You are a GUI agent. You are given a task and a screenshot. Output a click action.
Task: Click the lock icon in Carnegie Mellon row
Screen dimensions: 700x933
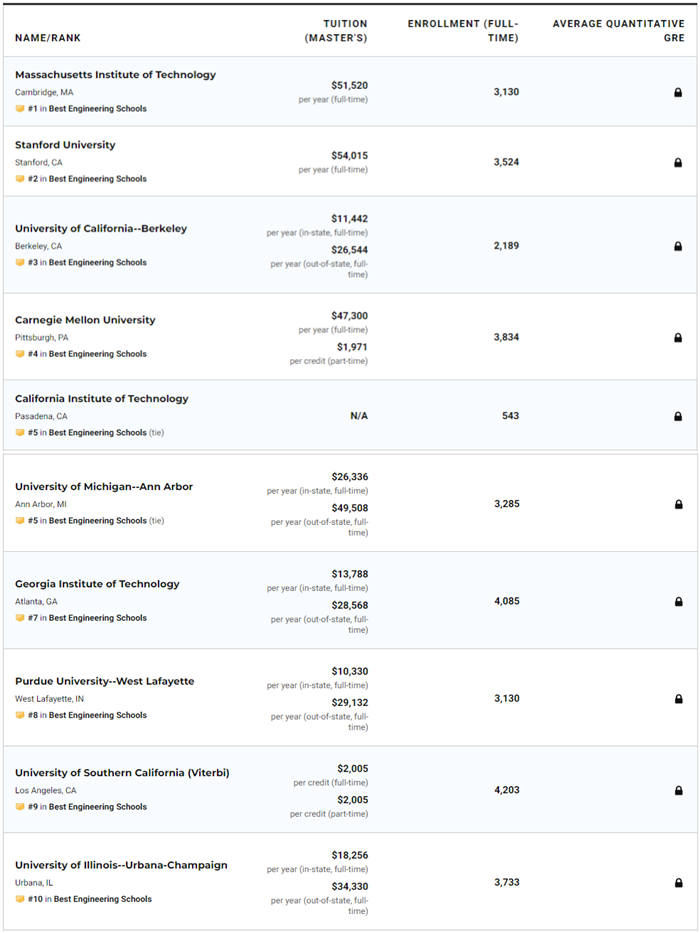click(x=678, y=338)
